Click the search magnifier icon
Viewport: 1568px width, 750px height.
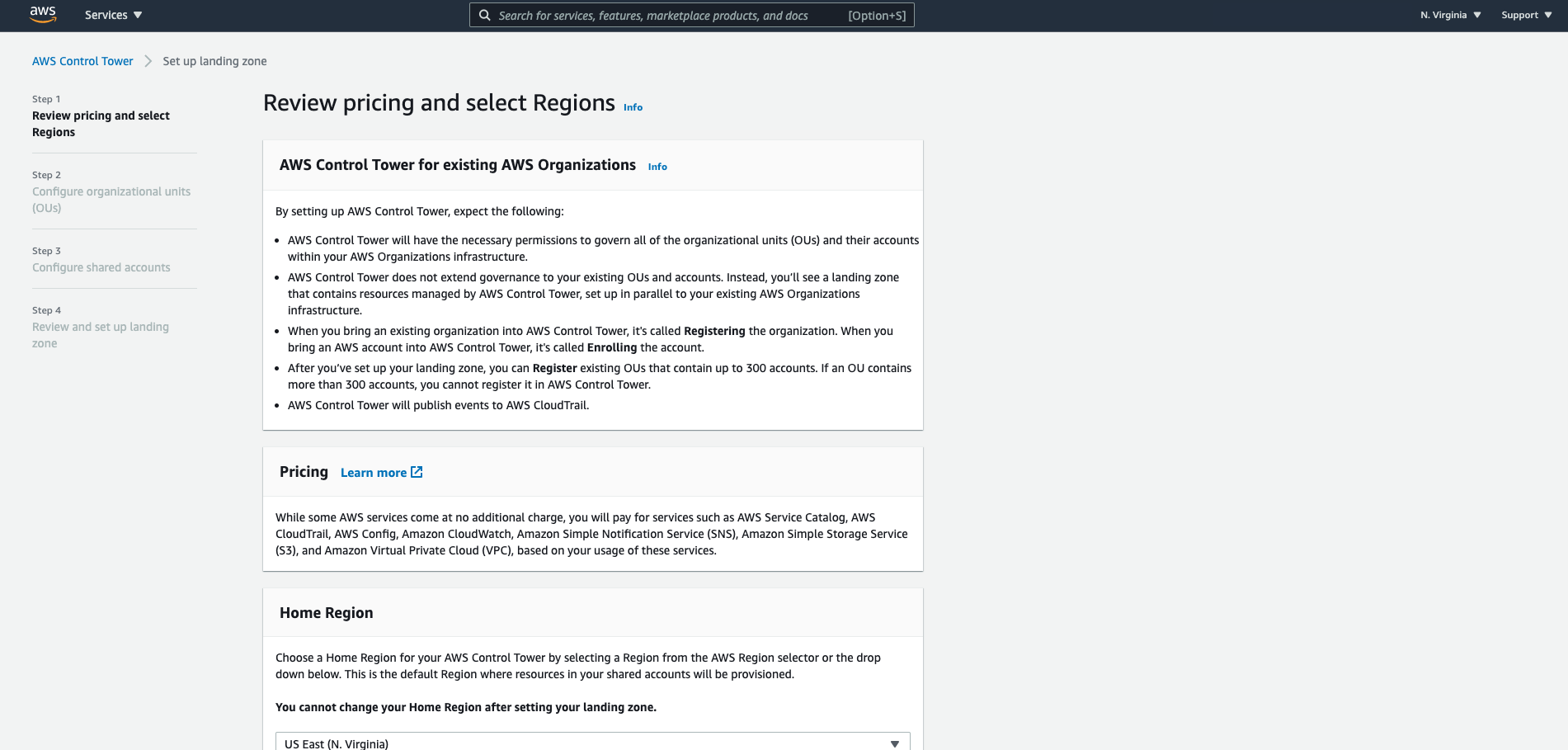(485, 15)
